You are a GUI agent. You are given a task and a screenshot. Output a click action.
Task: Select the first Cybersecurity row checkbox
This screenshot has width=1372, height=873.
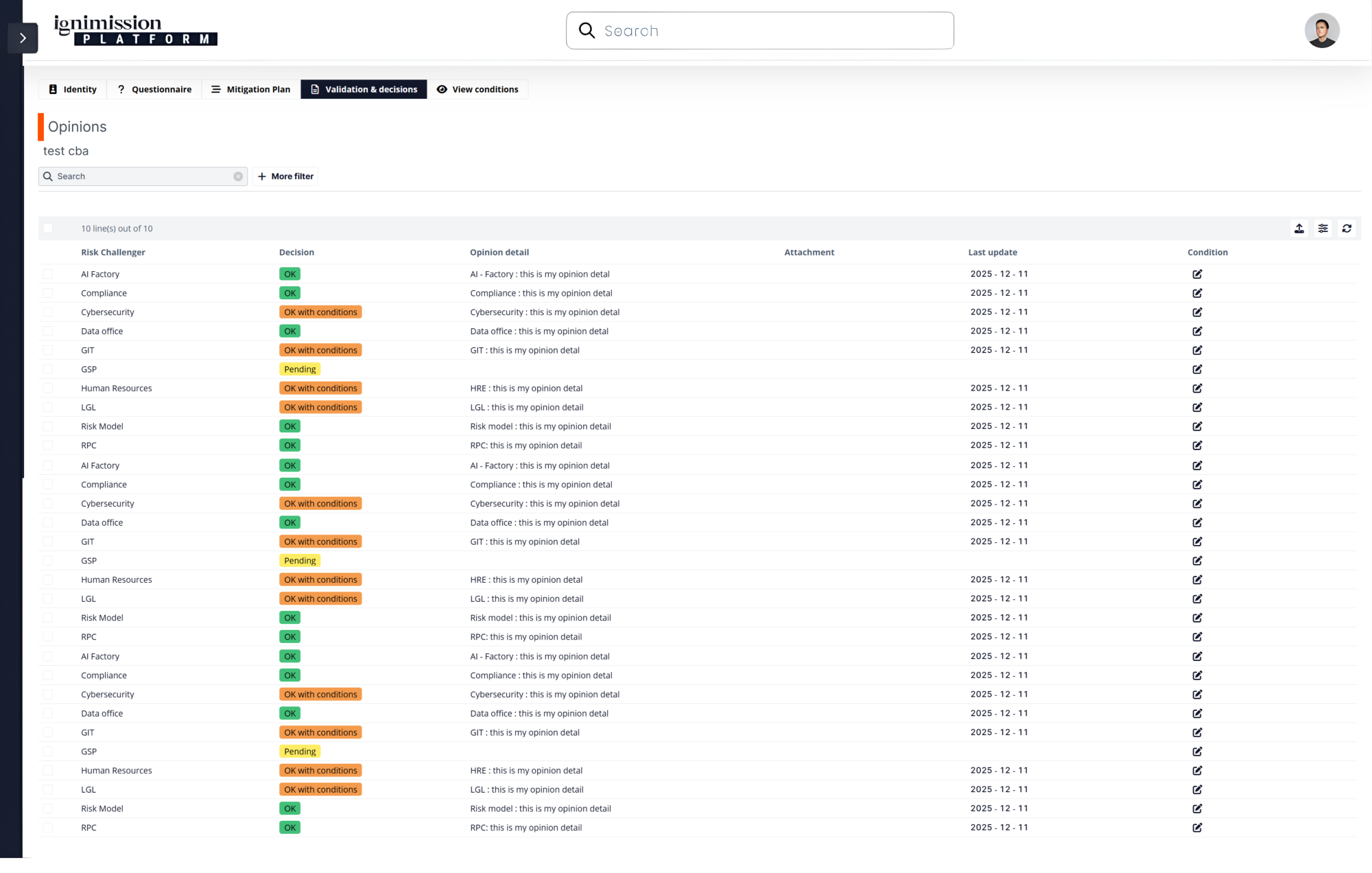(48, 312)
